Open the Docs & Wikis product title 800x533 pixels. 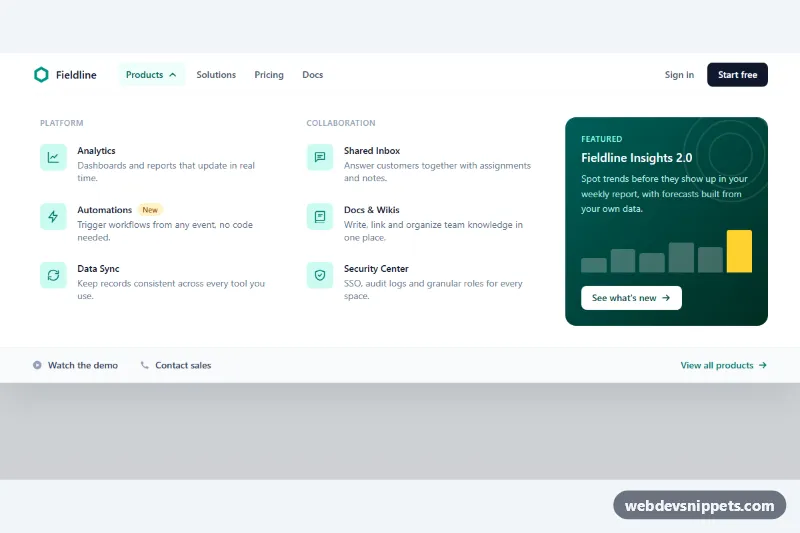click(x=371, y=210)
